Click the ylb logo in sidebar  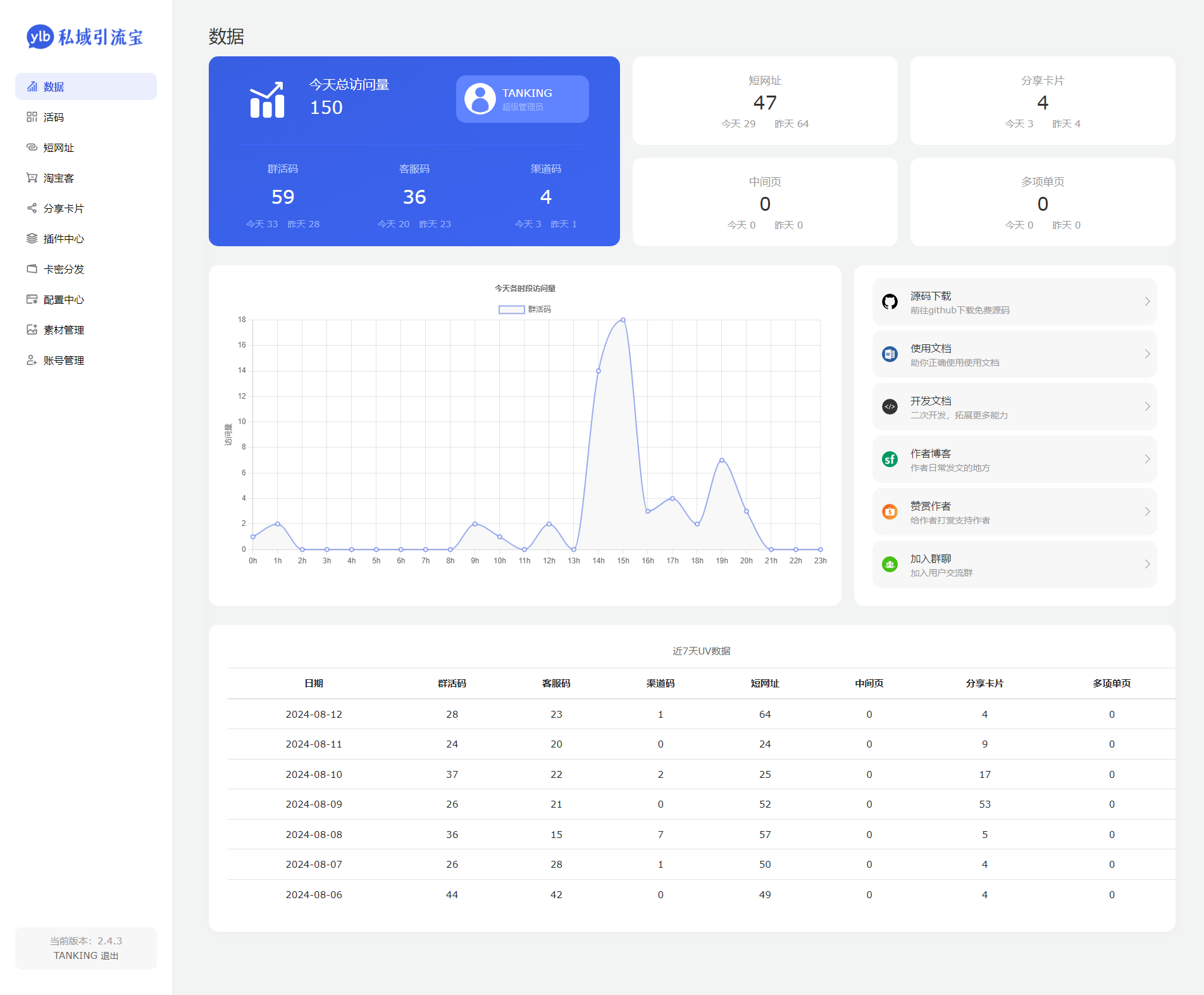click(40, 37)
